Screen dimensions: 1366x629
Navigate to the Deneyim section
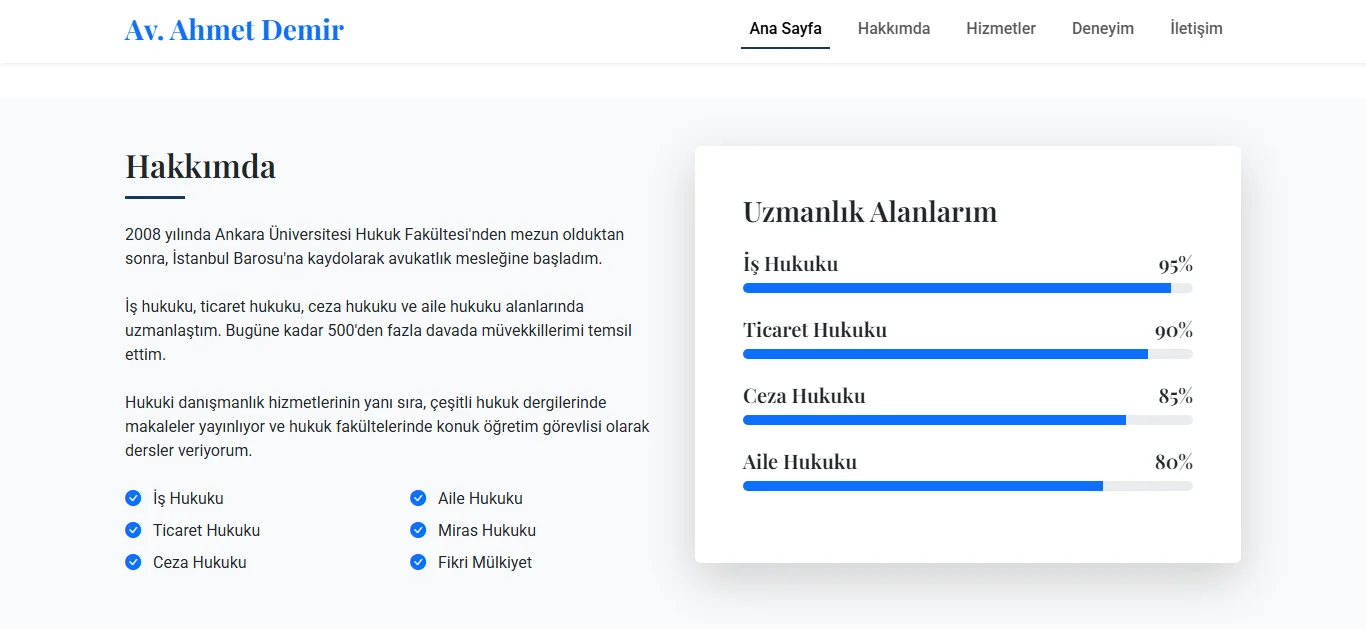1103,29
